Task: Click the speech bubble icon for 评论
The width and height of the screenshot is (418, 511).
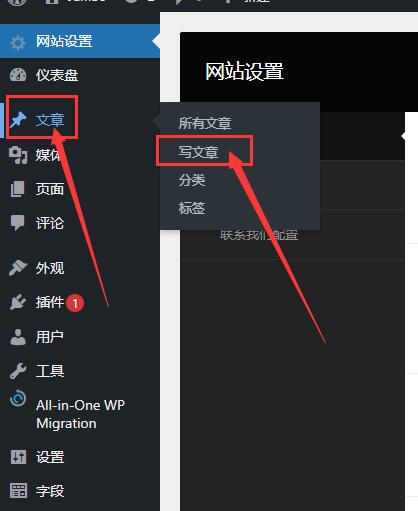Action: [18, 223]
